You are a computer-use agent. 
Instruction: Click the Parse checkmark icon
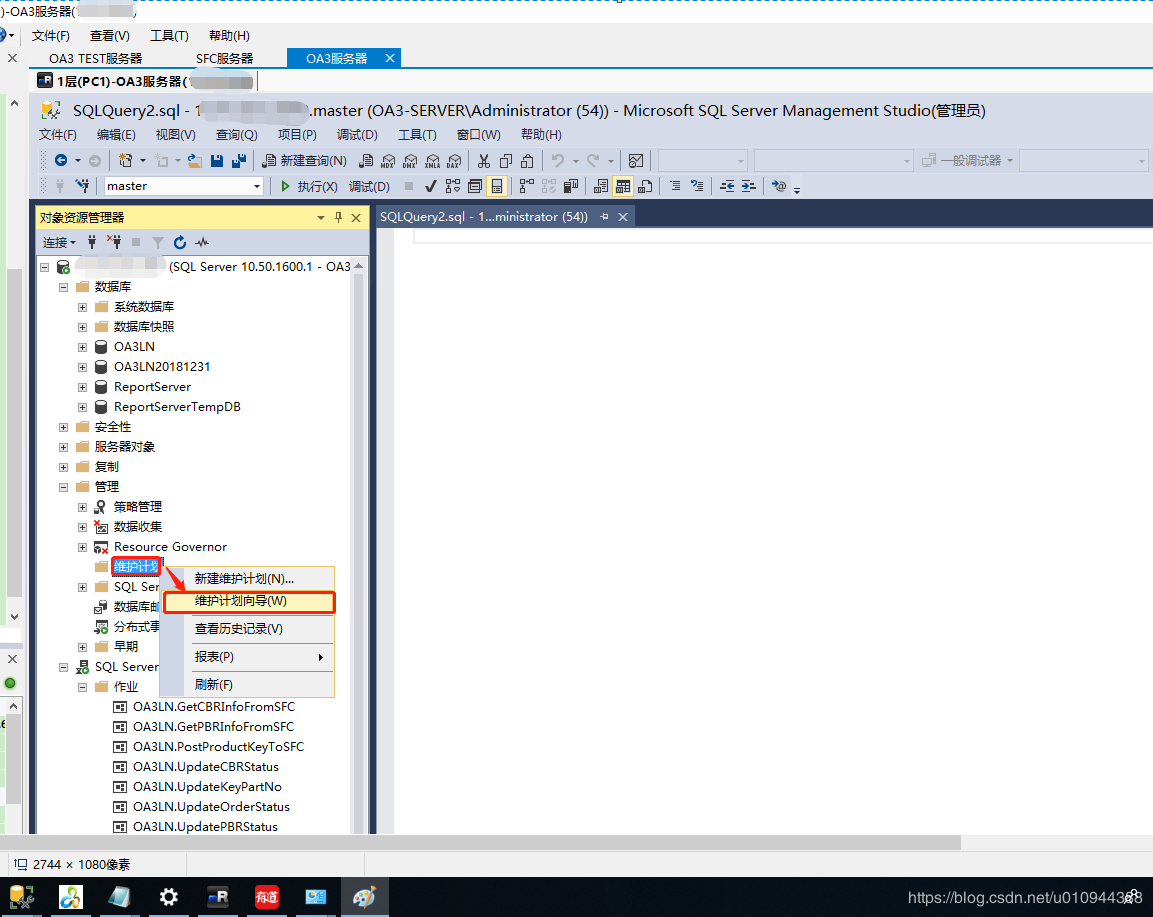[431, 186]
